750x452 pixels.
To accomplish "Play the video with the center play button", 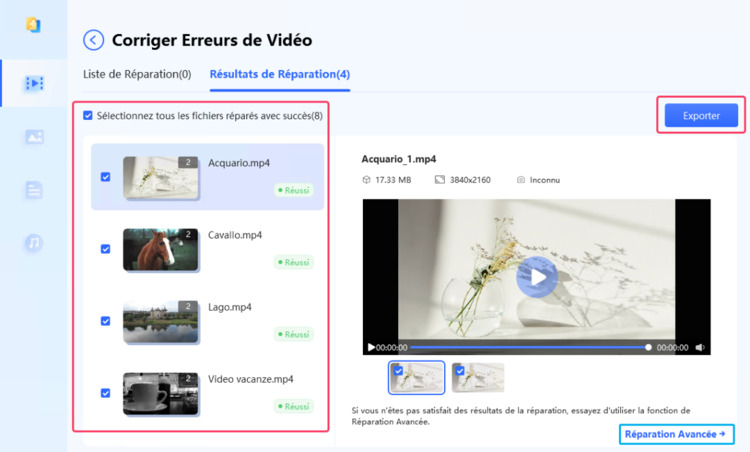I will pyautogui.click(x=537, y=277).
